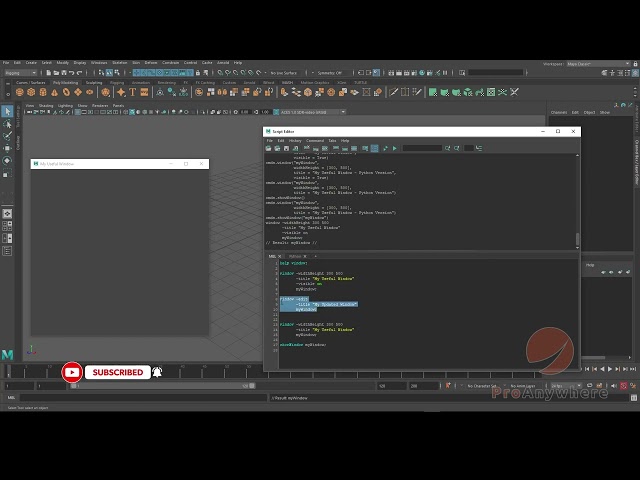
Task: Toggle the notification bell icon
Action: click(157, 372)
